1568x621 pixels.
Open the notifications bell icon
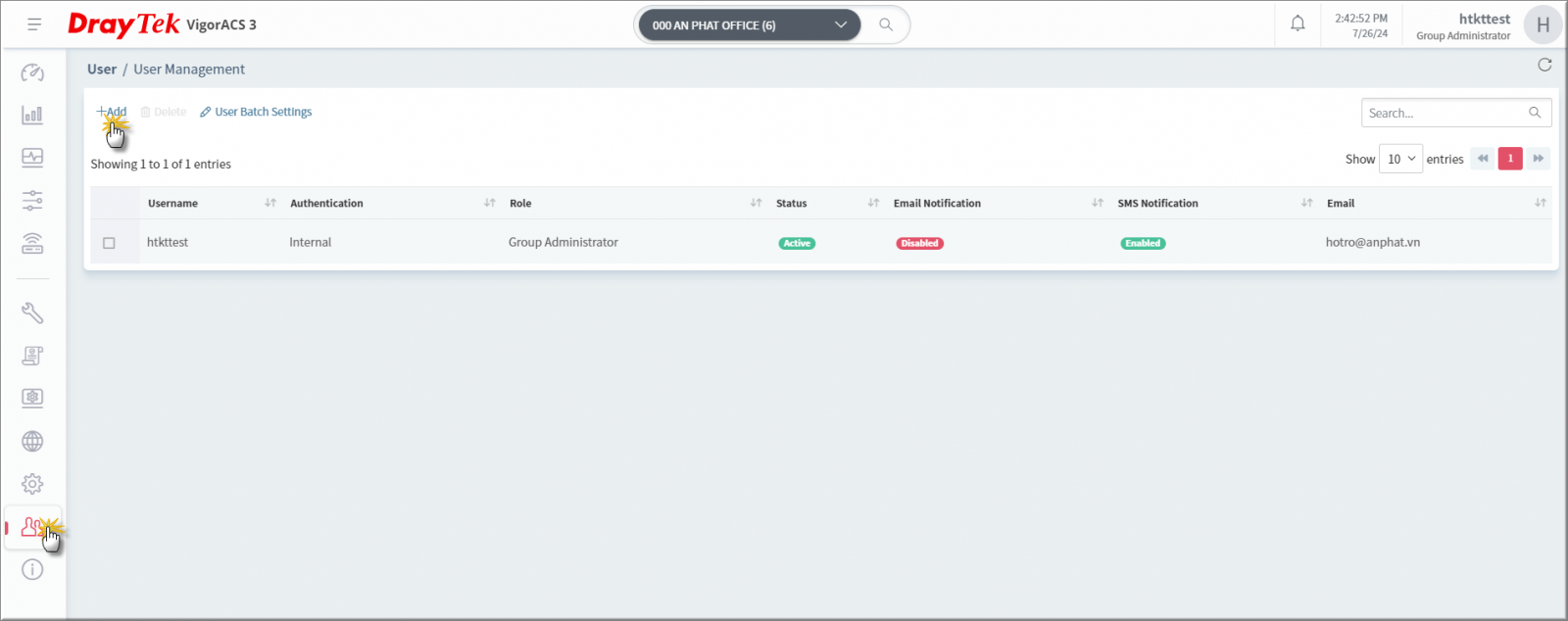pyautogui.click(x=1298, y=24)
